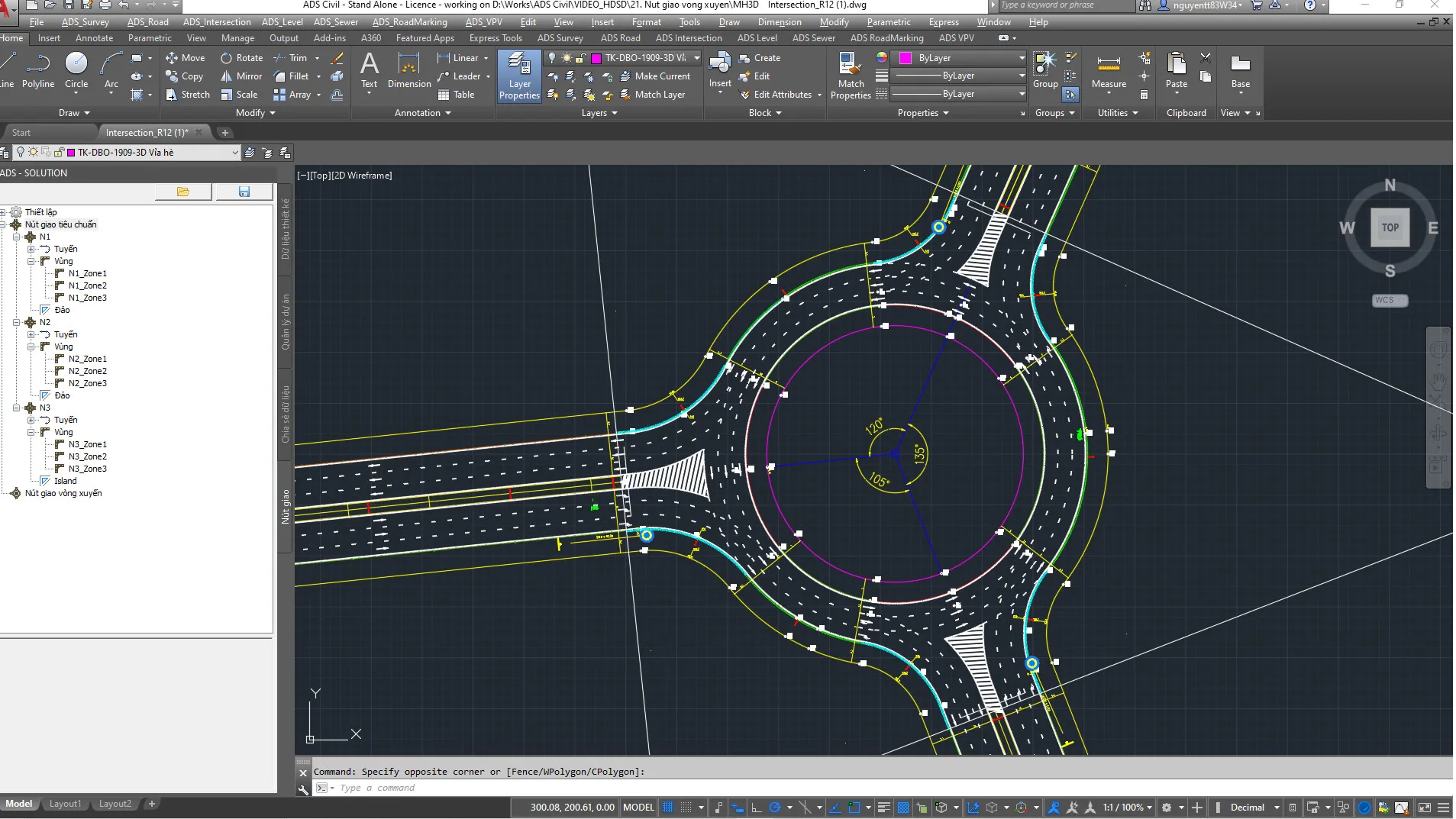The height and width of the screenshot is (819, 1456).
Task: Click the open folder icon in ADS panel
Action: click(x=183, y=192)
